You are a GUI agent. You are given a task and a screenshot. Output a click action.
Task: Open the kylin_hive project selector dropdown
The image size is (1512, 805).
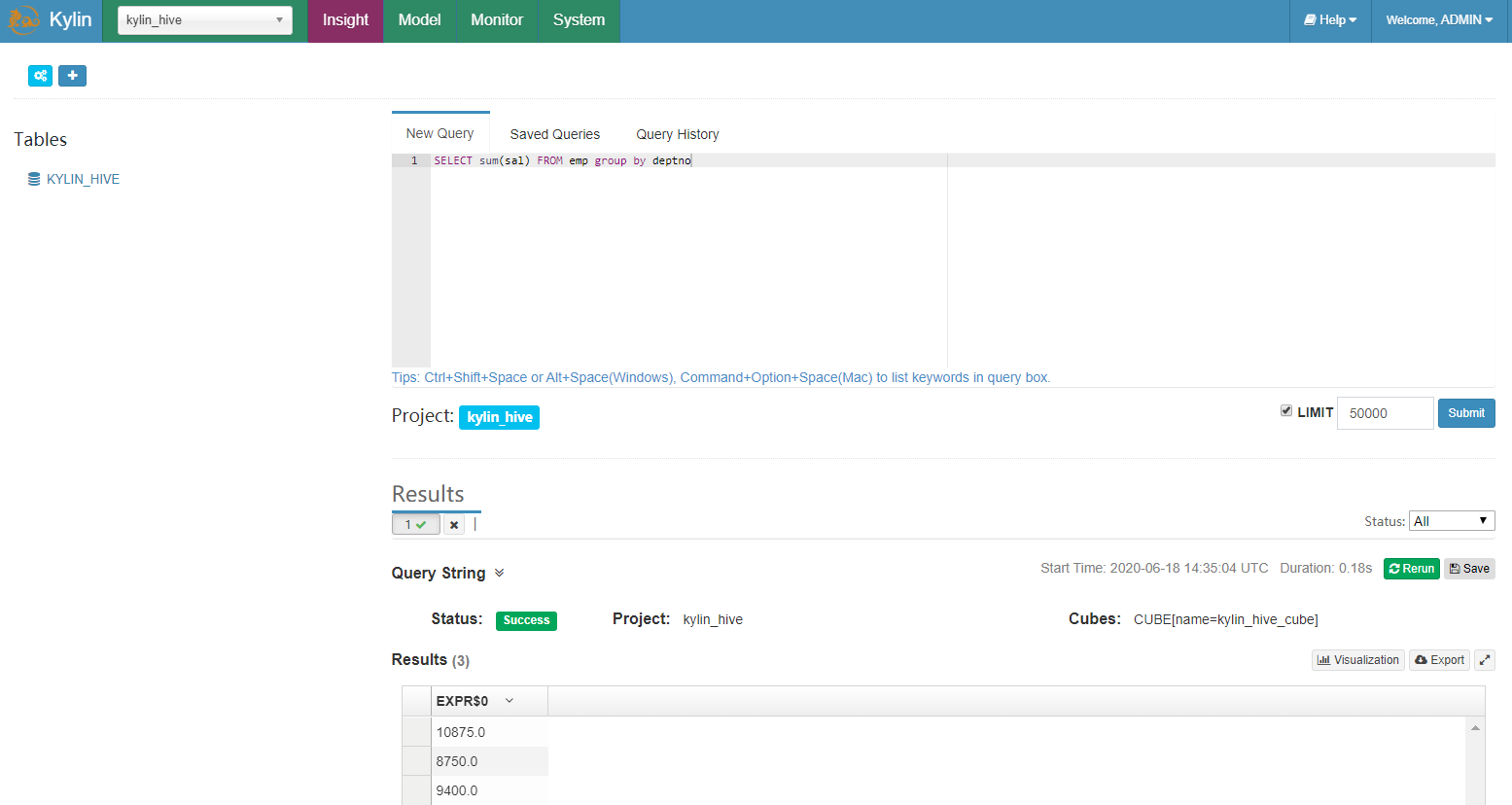coord(205,20)
